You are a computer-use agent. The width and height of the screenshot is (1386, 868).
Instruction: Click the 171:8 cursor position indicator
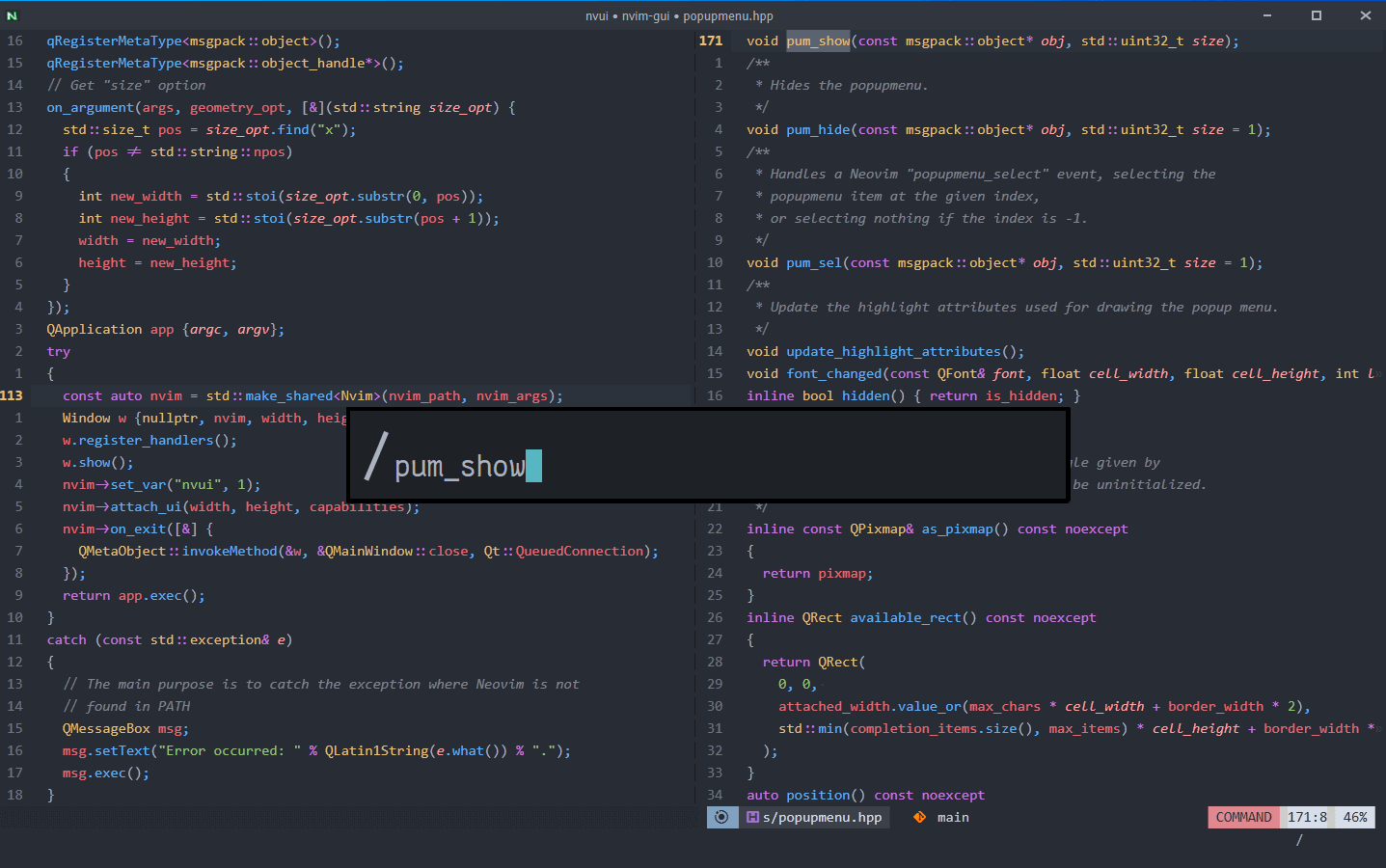pyautogui.click(x=1307, y=817)
